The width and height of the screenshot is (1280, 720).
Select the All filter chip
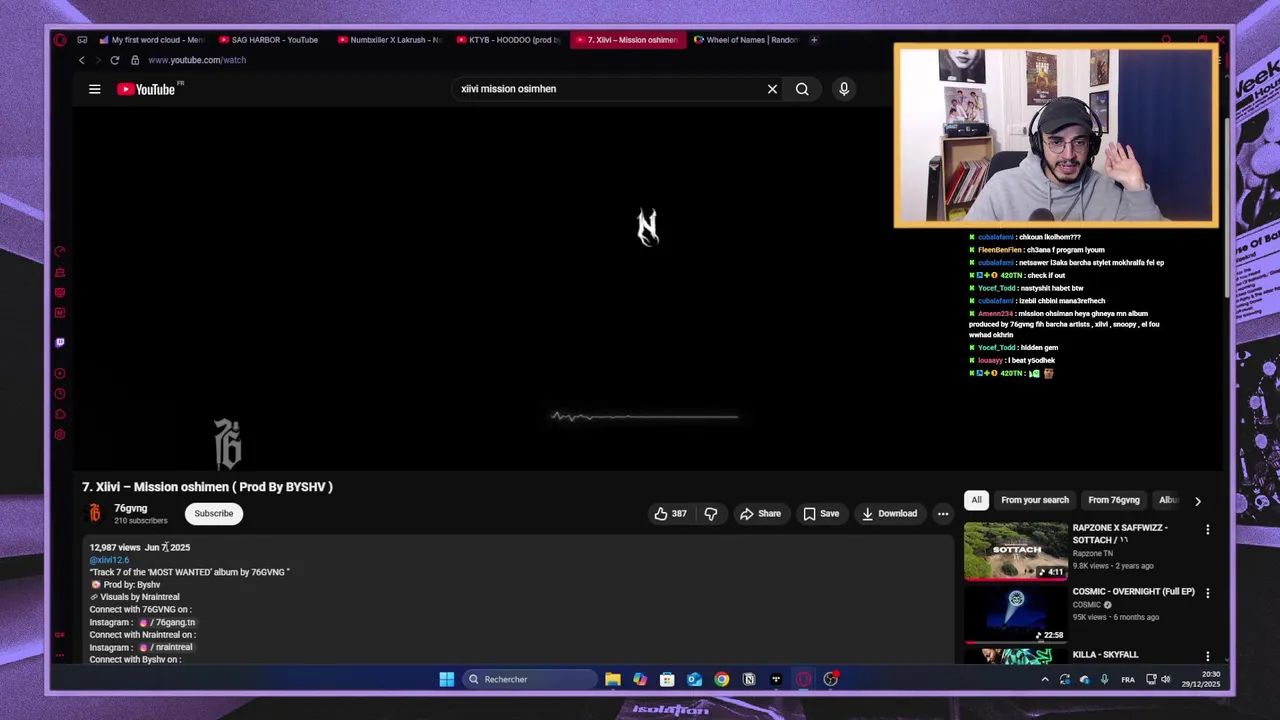point(976,500)
